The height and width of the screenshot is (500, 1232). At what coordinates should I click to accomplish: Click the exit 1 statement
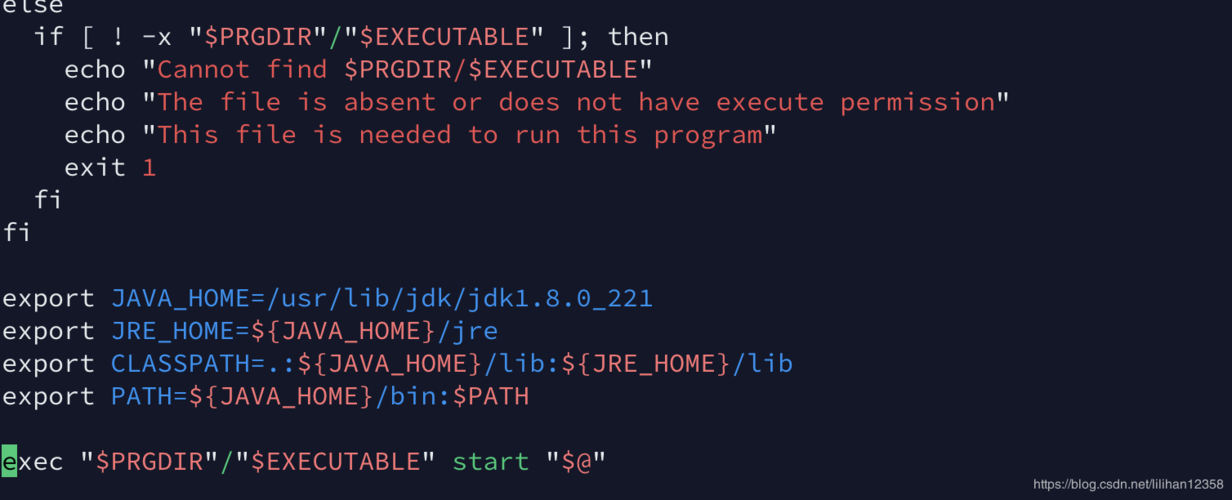point(111,167)
